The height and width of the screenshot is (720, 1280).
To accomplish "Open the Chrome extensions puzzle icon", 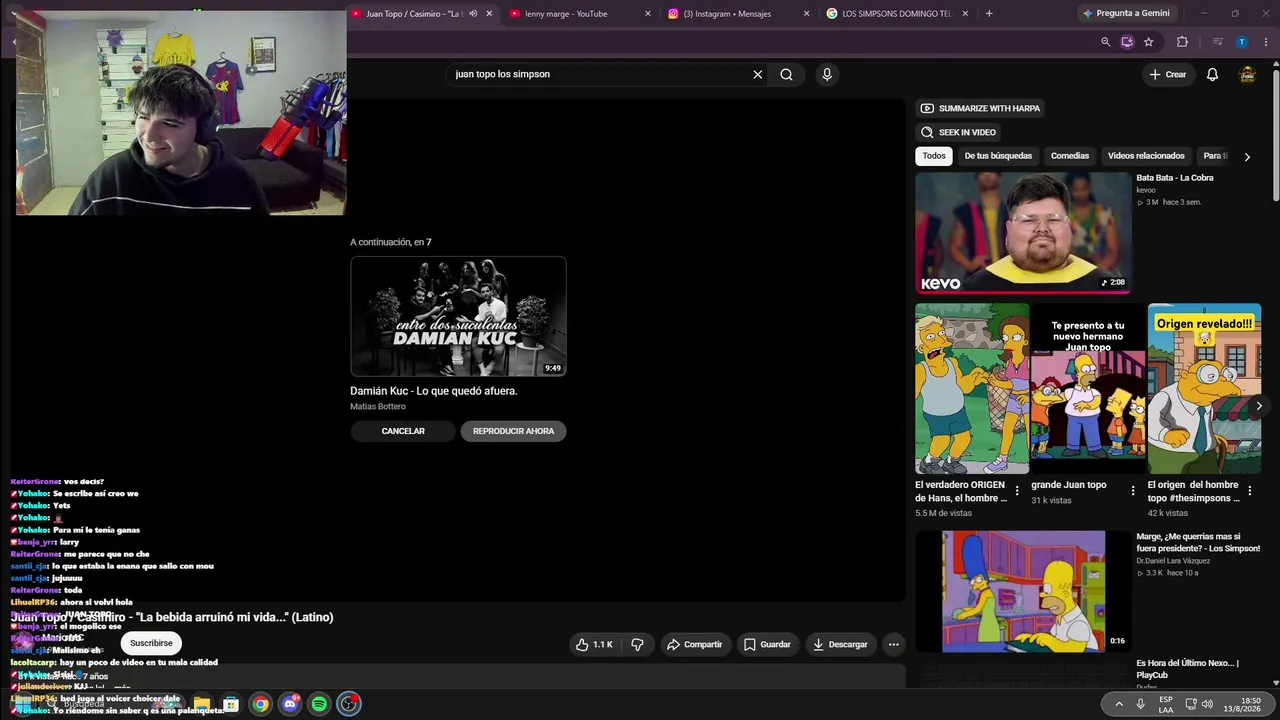I will (x=1182, y=42).
